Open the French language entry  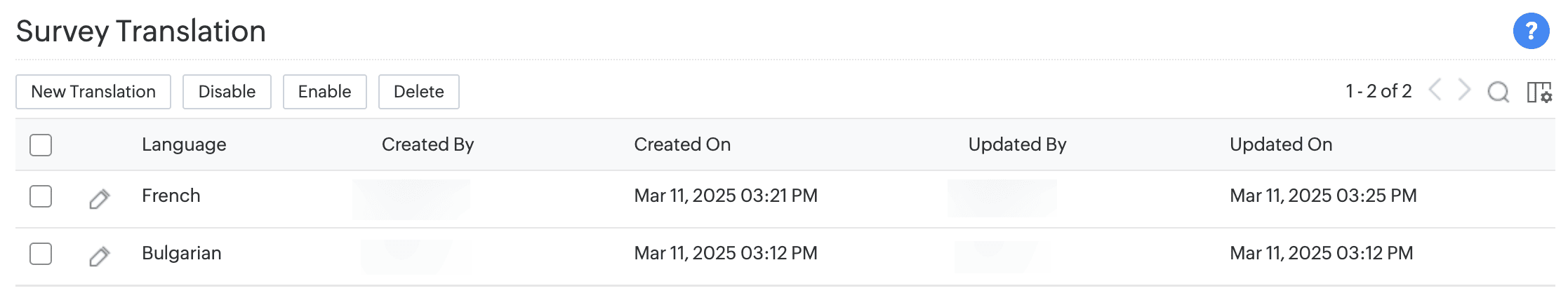click(171, 196)
